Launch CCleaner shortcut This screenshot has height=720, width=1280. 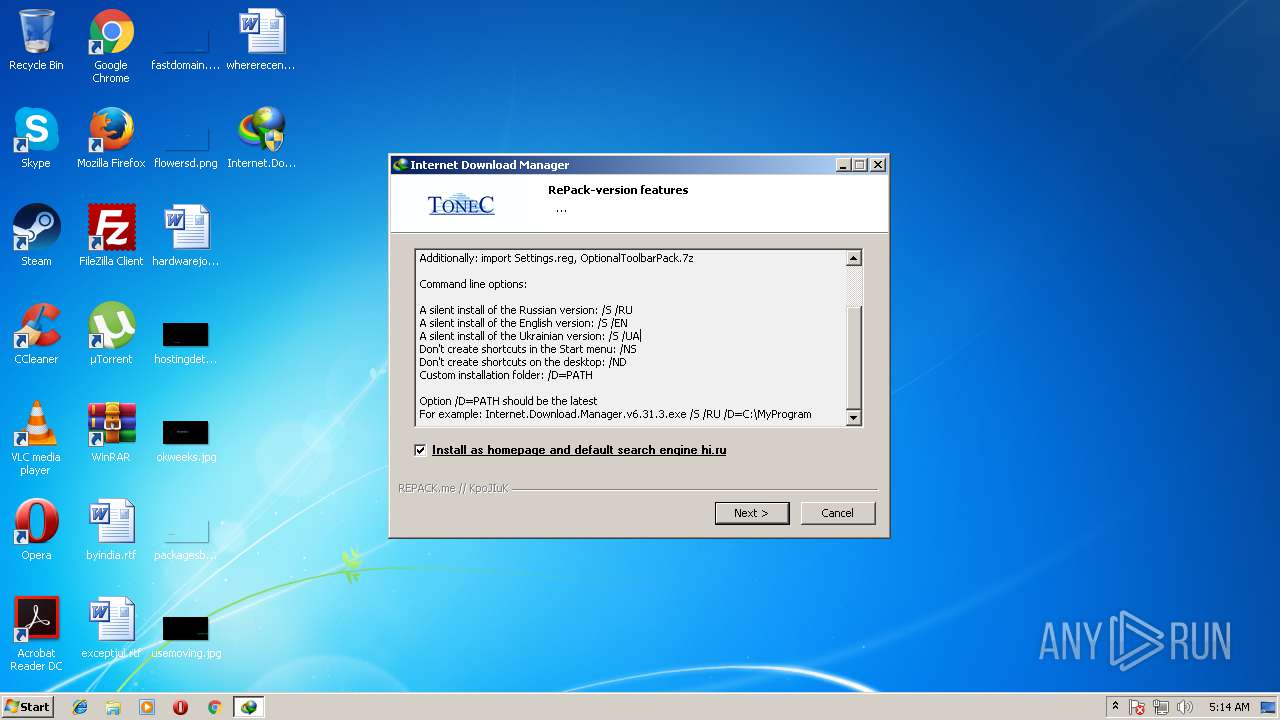tap(36, 334)
